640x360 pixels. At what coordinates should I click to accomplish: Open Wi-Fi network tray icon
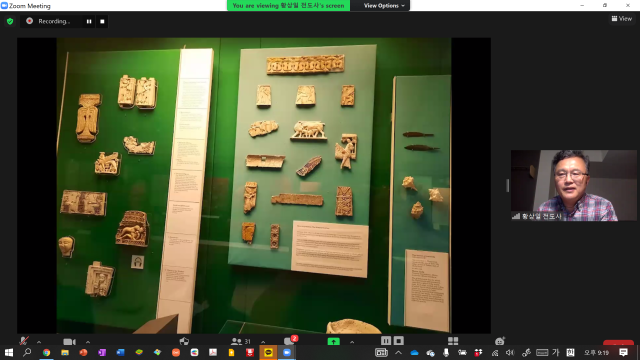(x=495, y=353)
